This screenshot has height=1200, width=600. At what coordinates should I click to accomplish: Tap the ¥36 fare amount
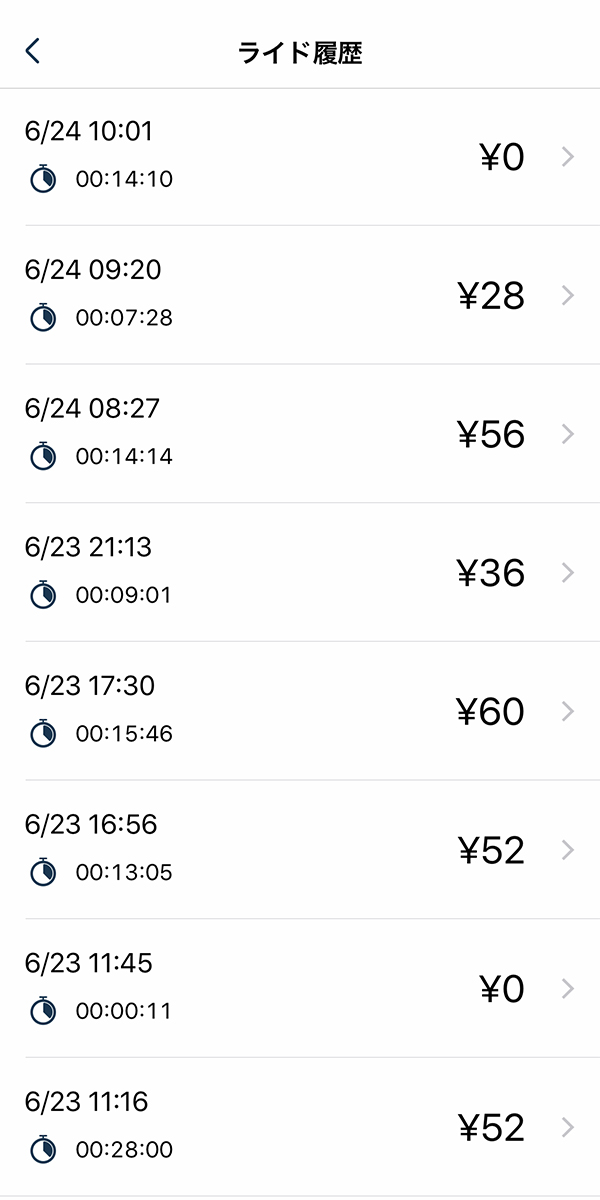click(490, 573)
